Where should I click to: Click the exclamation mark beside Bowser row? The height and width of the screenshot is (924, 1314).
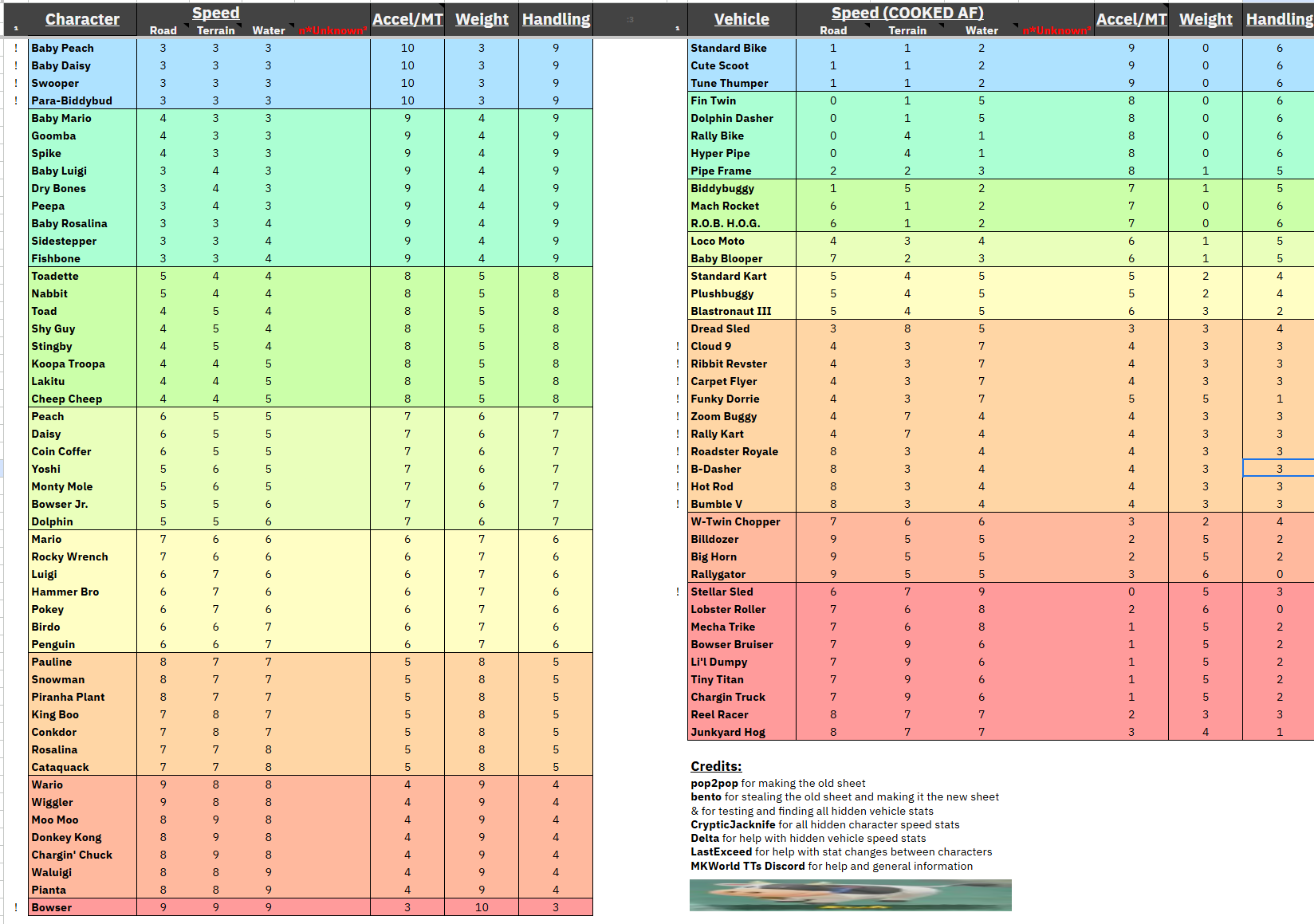(16, 907)
